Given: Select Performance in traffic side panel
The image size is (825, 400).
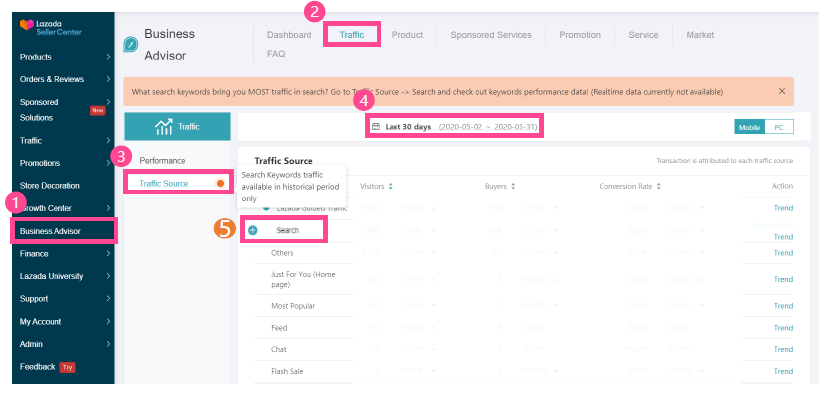Looking at the screenshot, I should (162, 161).
